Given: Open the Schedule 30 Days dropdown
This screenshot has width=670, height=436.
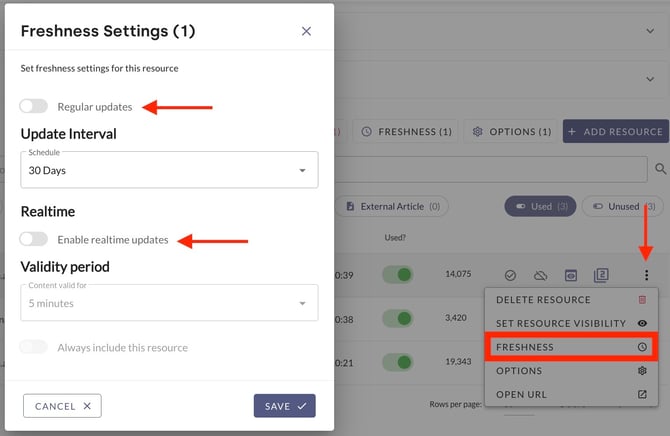Looking at the screenshot, I should click(169, 170).
